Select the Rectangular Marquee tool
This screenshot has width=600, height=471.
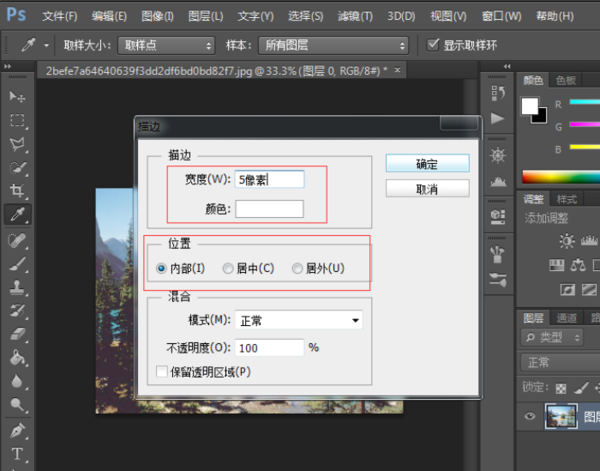[17, 120]
